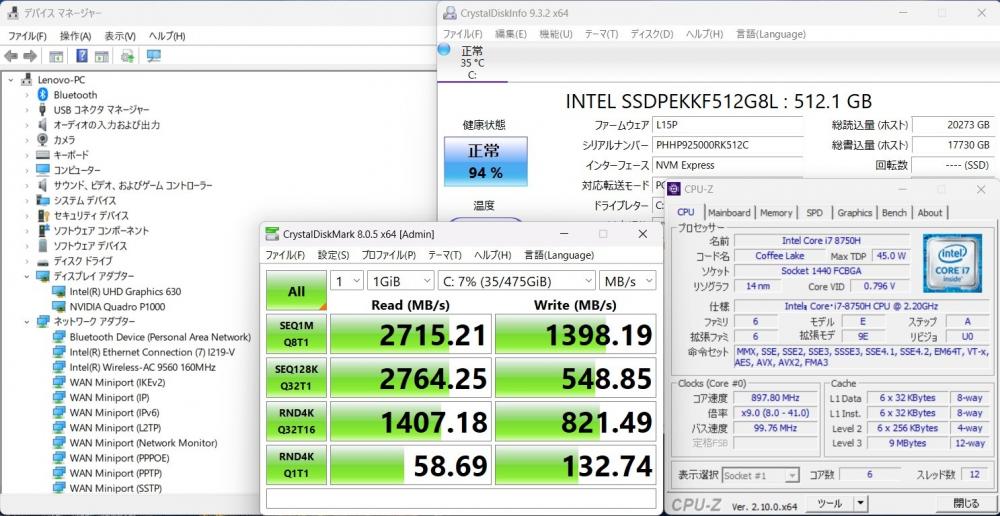Open 設定(S) menu in CrystalDiskMark

click(x=334, y=255)
